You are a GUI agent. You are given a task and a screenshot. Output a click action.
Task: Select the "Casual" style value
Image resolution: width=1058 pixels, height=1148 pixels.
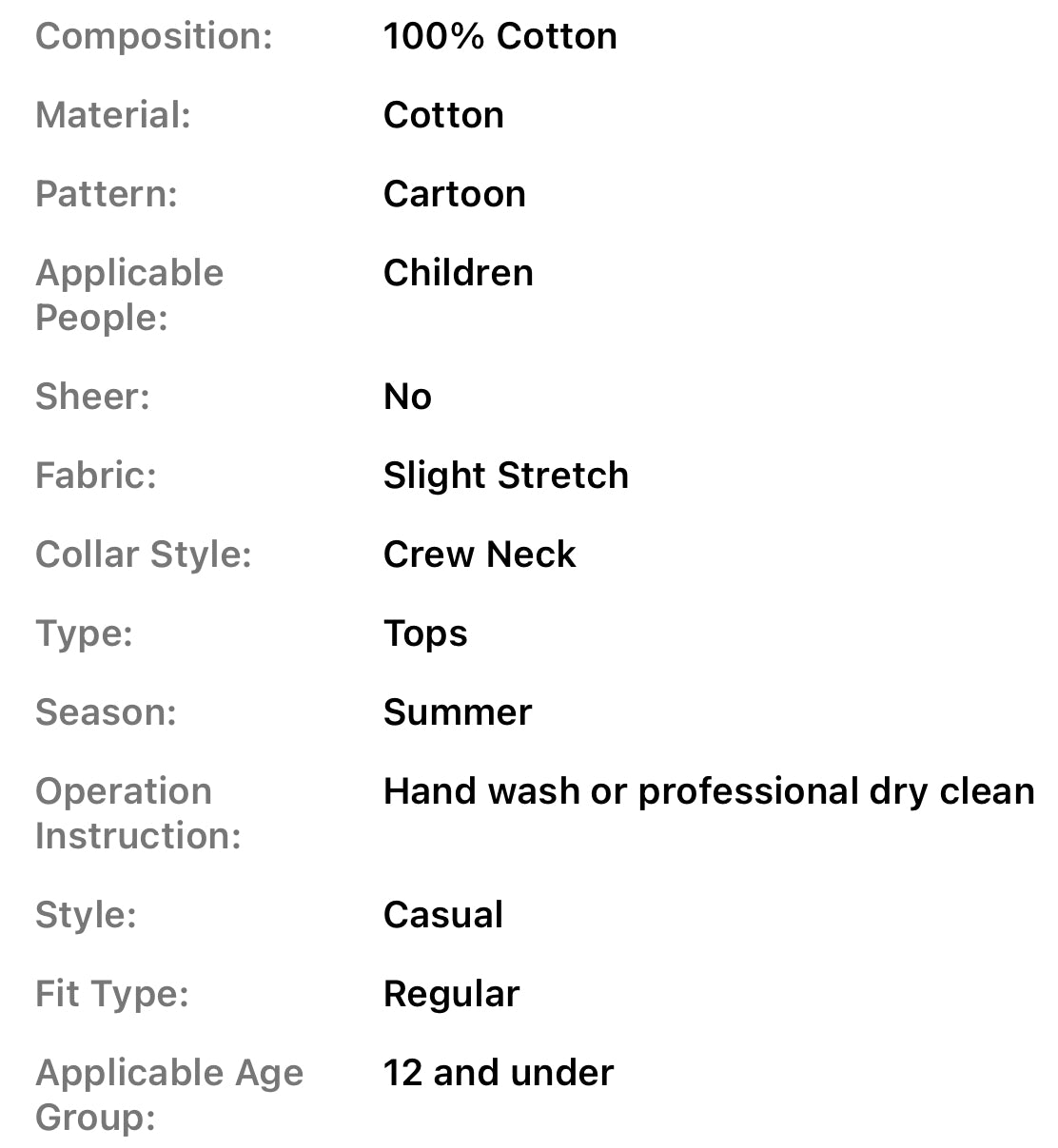coord(442,915)
